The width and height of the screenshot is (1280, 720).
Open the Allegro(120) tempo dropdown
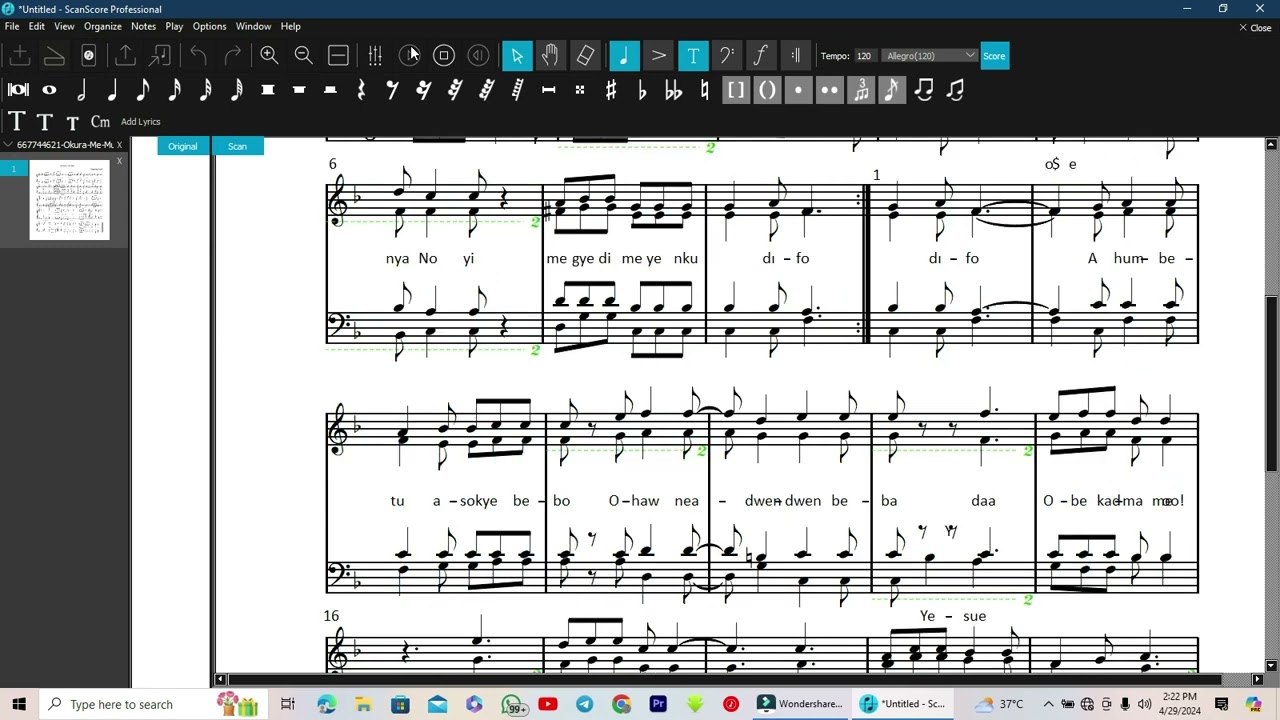pyautogui.click(x=930, y=56)
